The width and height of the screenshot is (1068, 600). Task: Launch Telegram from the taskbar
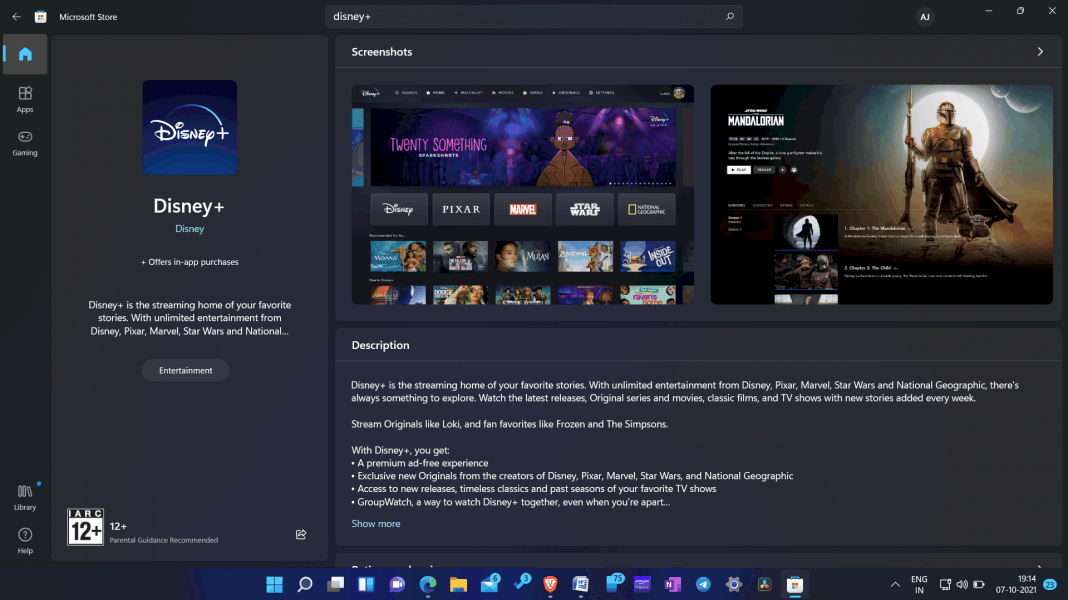tap(703, 584)
